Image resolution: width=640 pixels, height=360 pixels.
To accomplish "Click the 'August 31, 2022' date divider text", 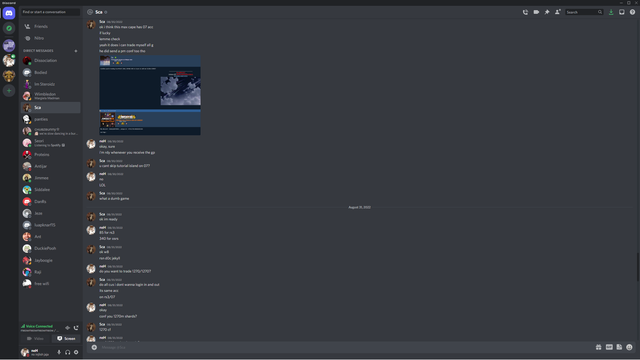I will pos(360,207).
